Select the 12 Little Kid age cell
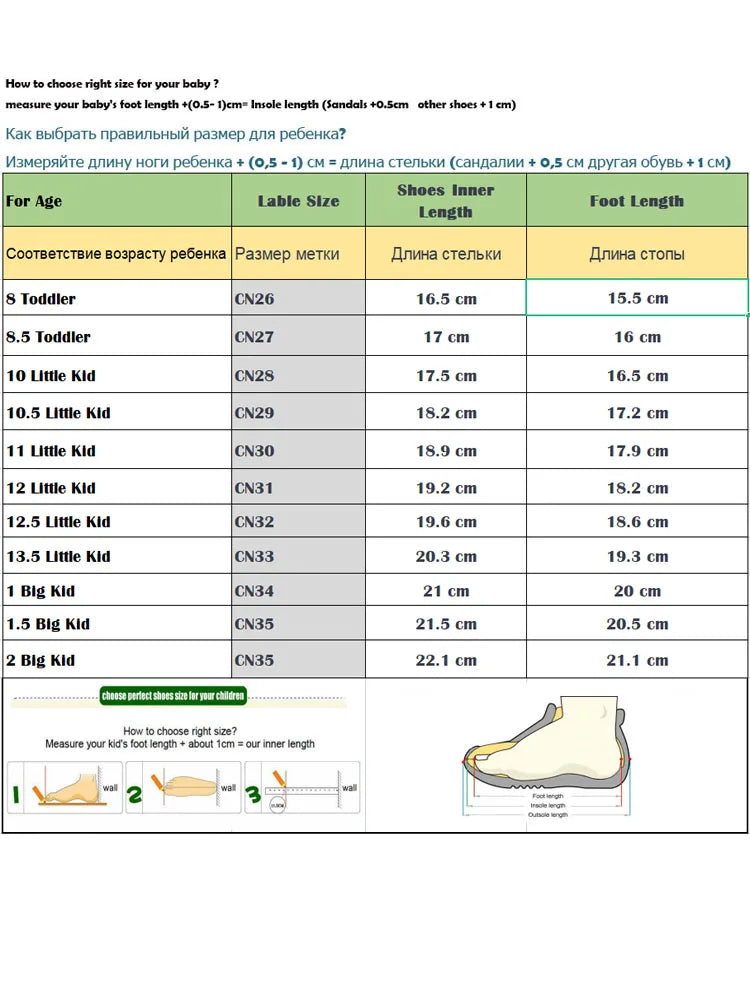This screenshot has width=750, height=1000. [117, 487]
